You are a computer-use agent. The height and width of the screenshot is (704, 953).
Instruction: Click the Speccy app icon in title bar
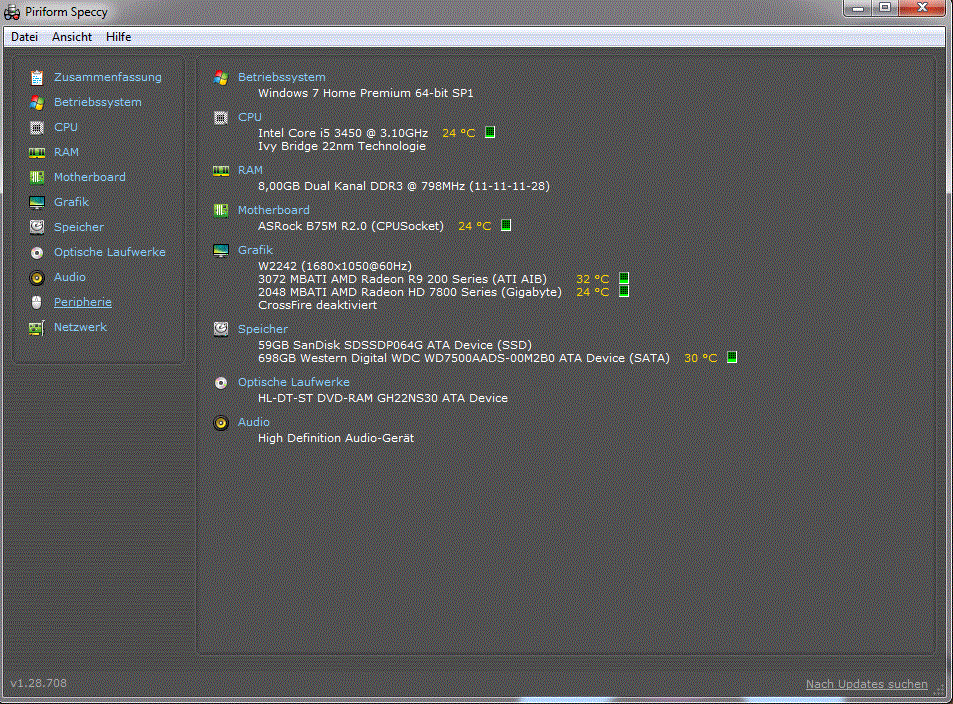point(12,12)
